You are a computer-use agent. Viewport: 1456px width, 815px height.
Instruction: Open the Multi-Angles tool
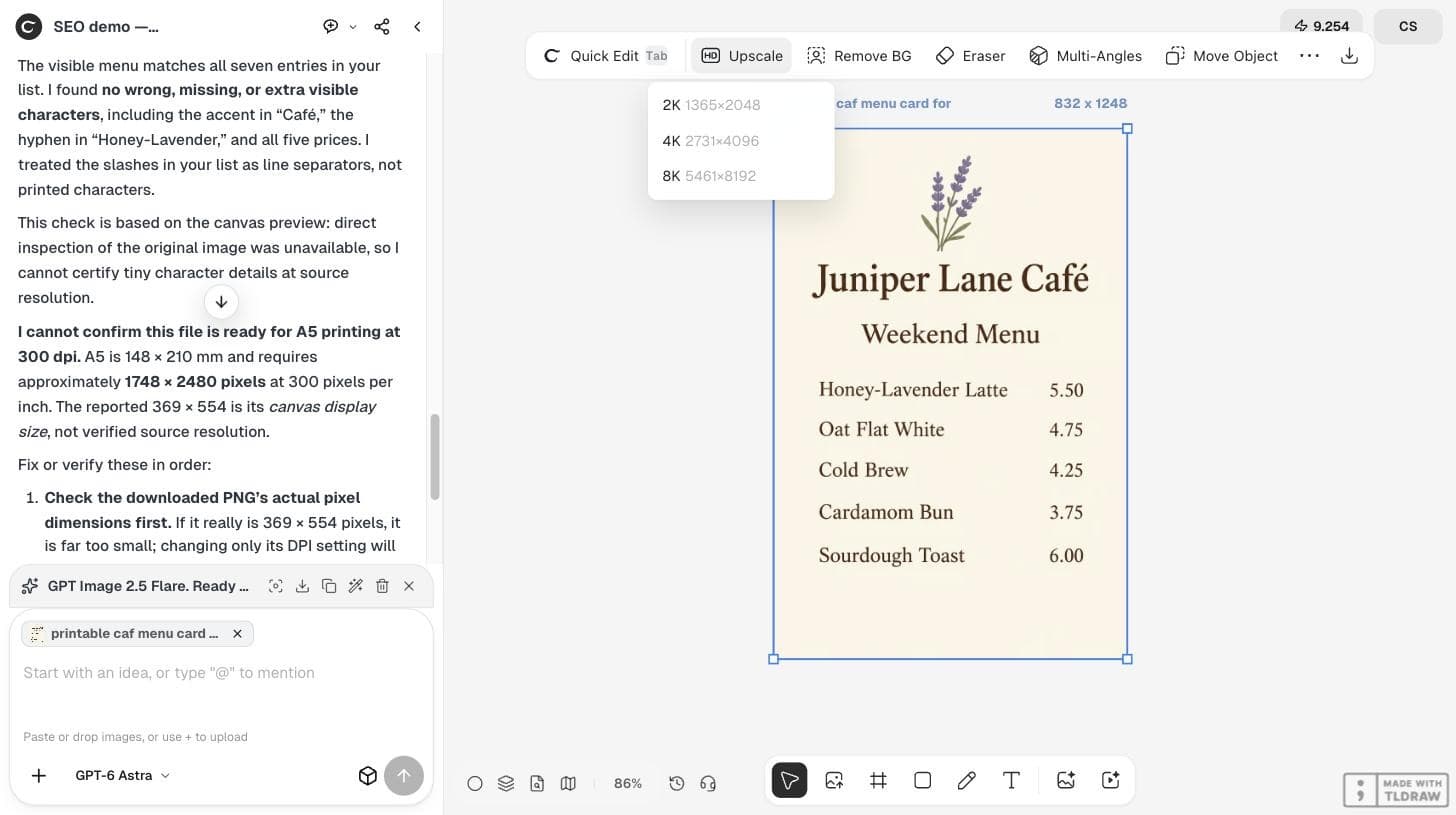[1085, 56]
